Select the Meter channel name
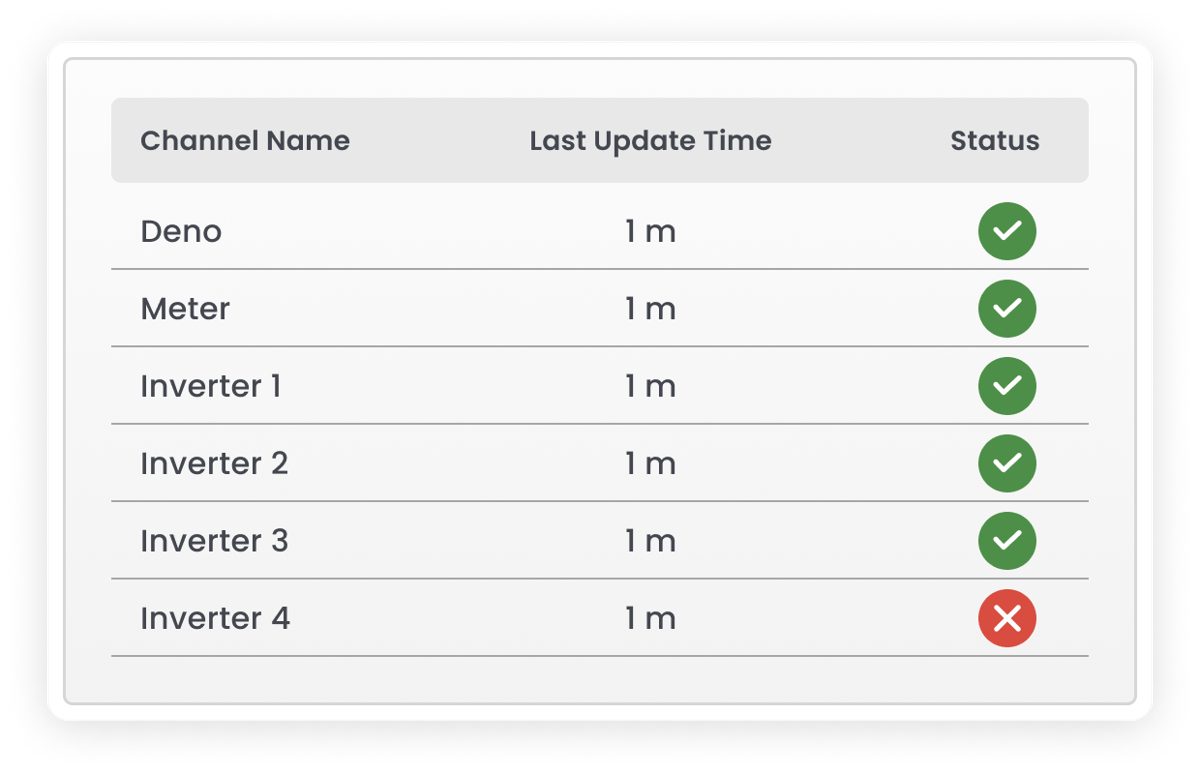Image resolution: width=1200 pixels, height=774 pixels. pyautogui.click(x=185, y=309)
